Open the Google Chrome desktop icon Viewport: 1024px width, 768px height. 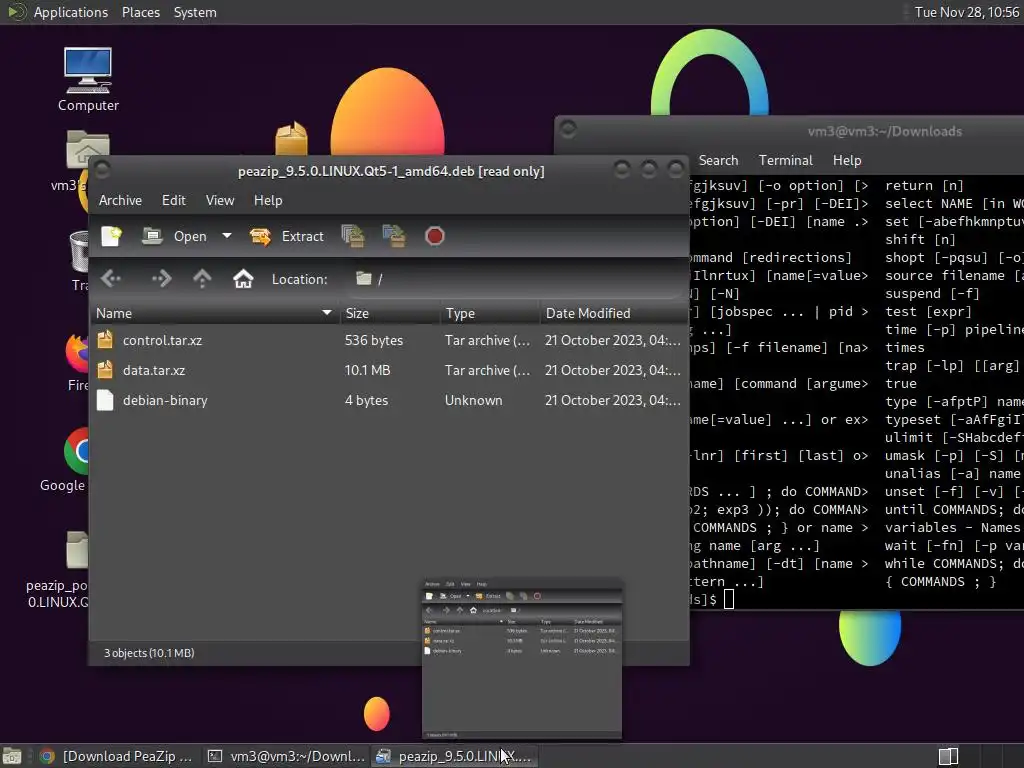[65, 460]
